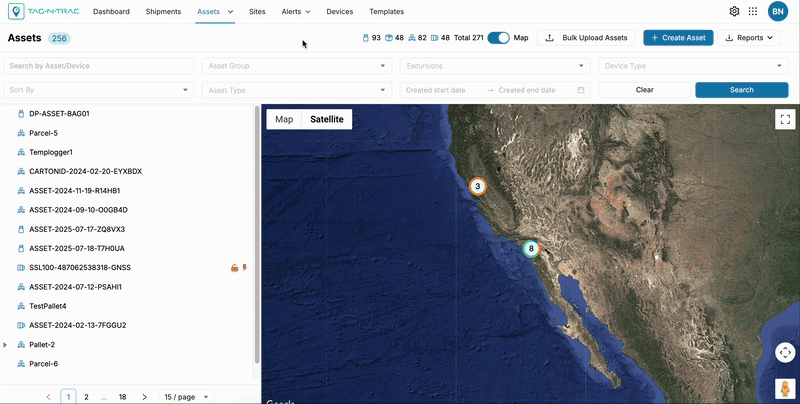The width and height of the screenshot is (800, 404).
Task: Click the map cluster marker showing 3
Action: tap(478, 186)
